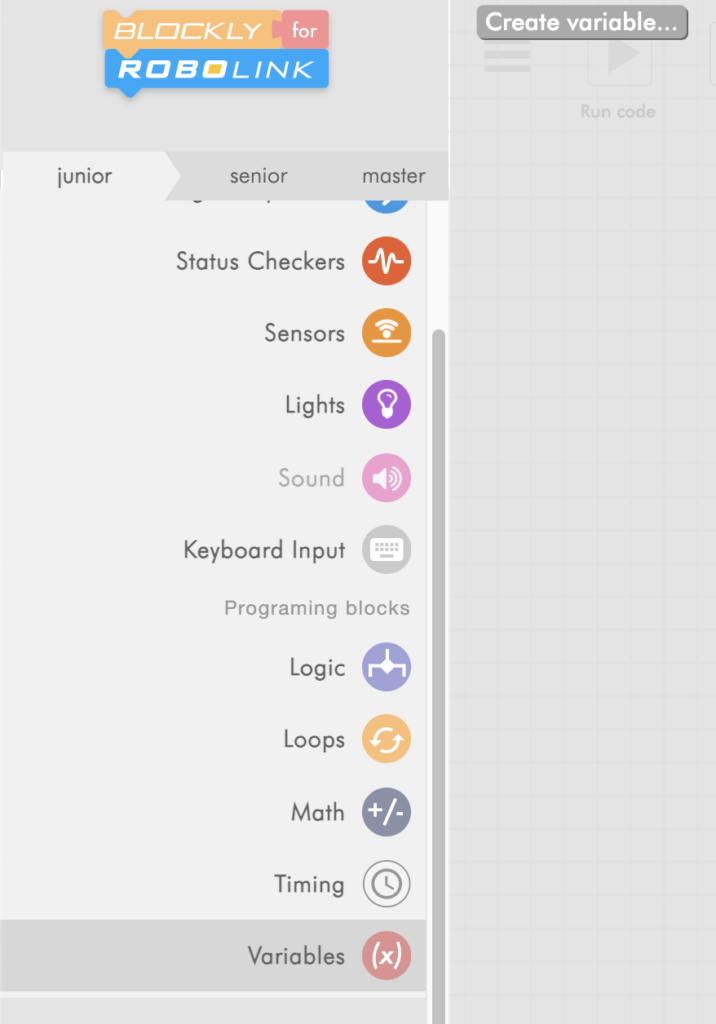The height and width of the screenshot is (1024, 716).
Task: Click the Run code play button
Action: (x=619, y=56)
